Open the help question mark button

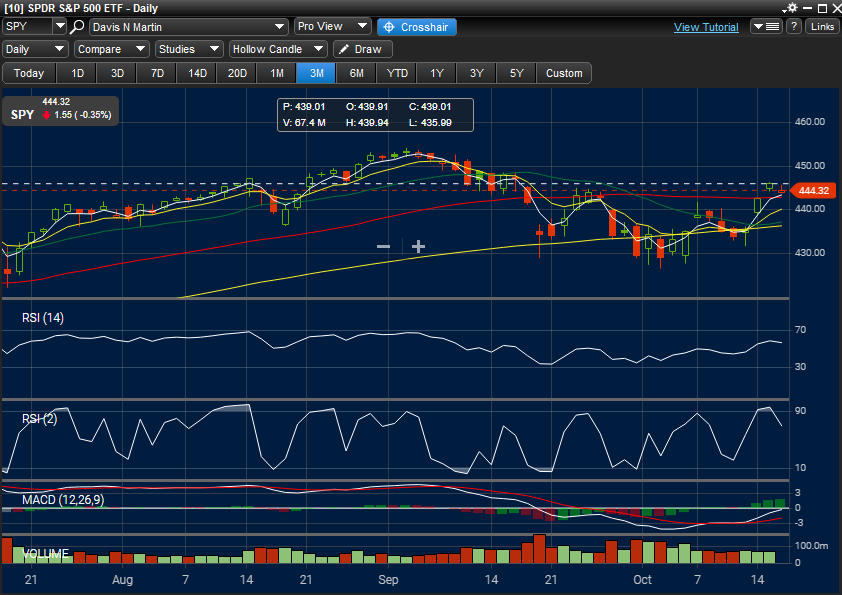[794, 26]
